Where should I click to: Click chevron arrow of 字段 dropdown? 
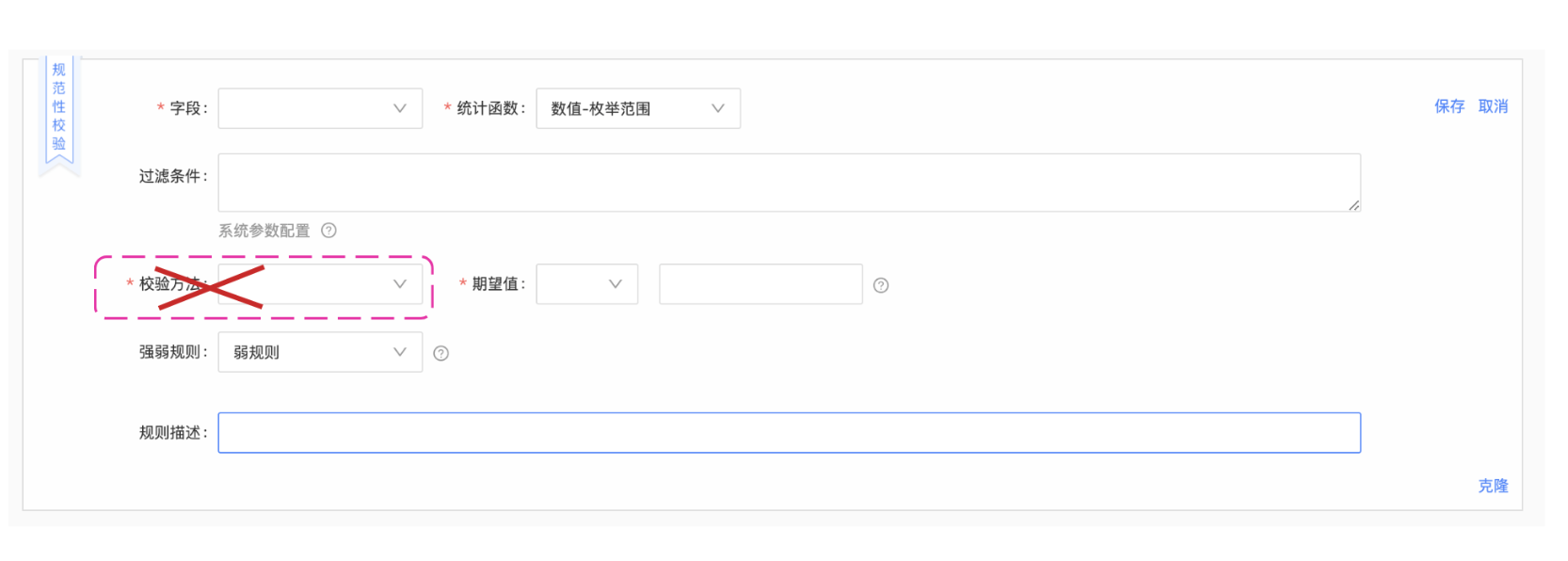(400, 108)
